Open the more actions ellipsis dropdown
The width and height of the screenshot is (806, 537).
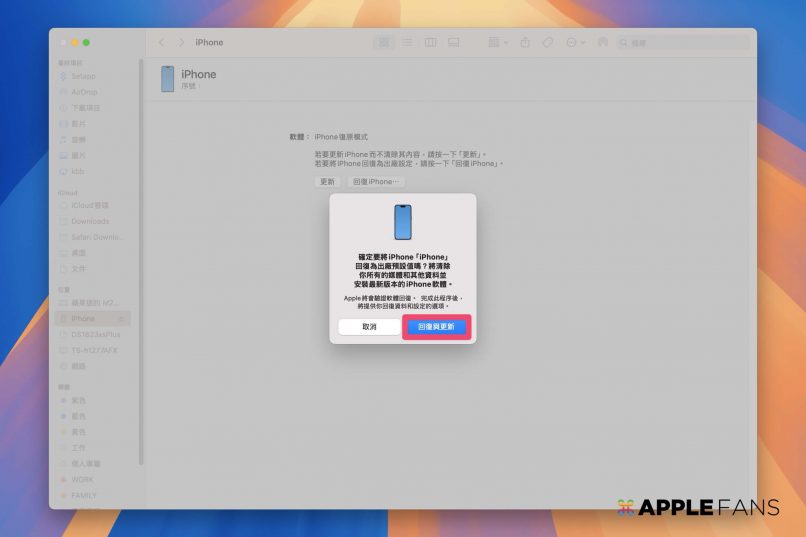[x=575, y=43]
